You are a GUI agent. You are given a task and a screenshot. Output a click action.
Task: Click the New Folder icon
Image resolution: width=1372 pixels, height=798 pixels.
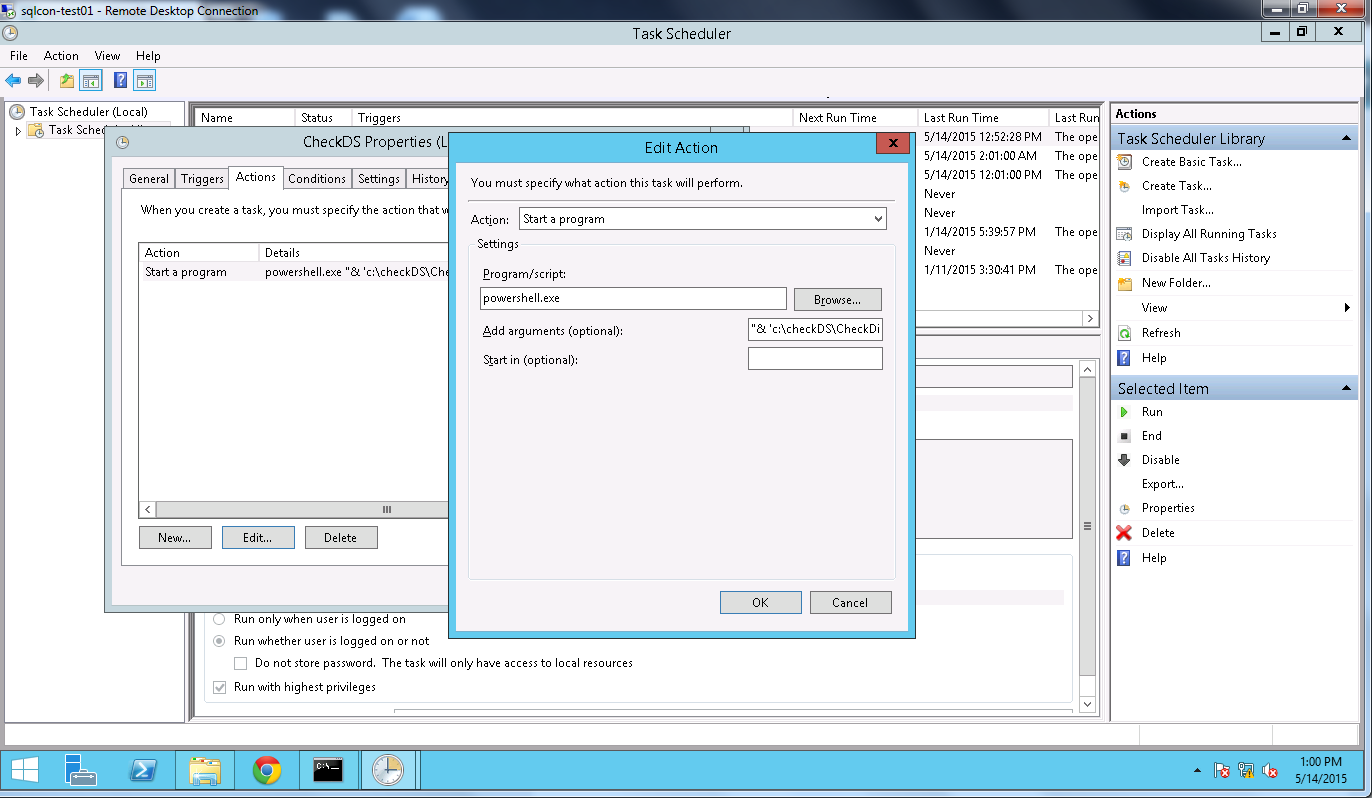1124,283
